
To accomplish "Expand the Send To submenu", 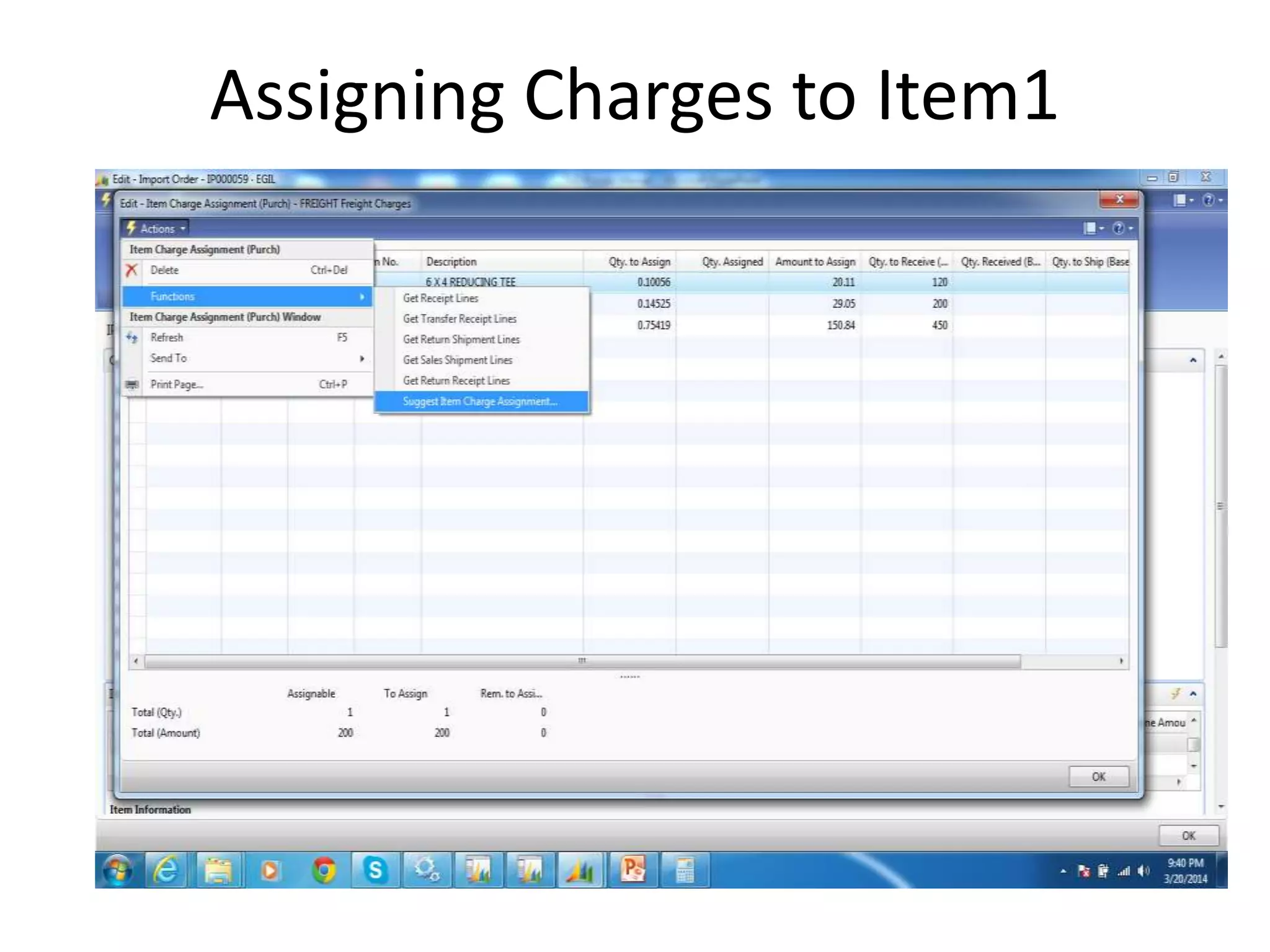I will 248,358.
